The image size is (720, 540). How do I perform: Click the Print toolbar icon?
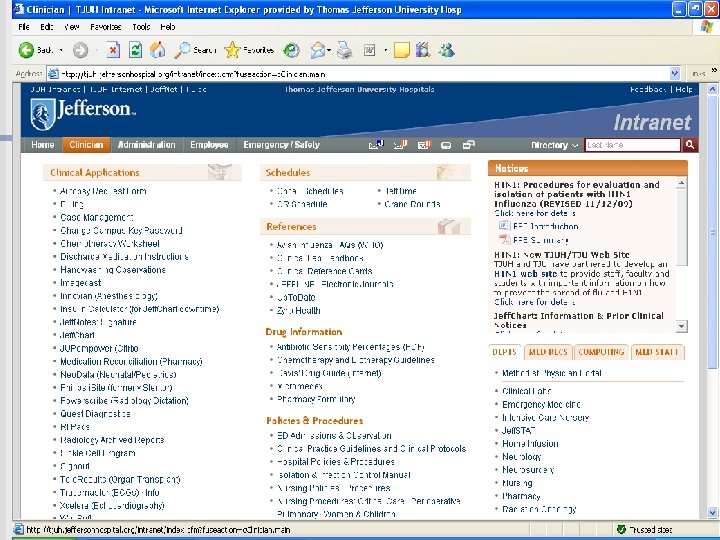click(344, 50)
